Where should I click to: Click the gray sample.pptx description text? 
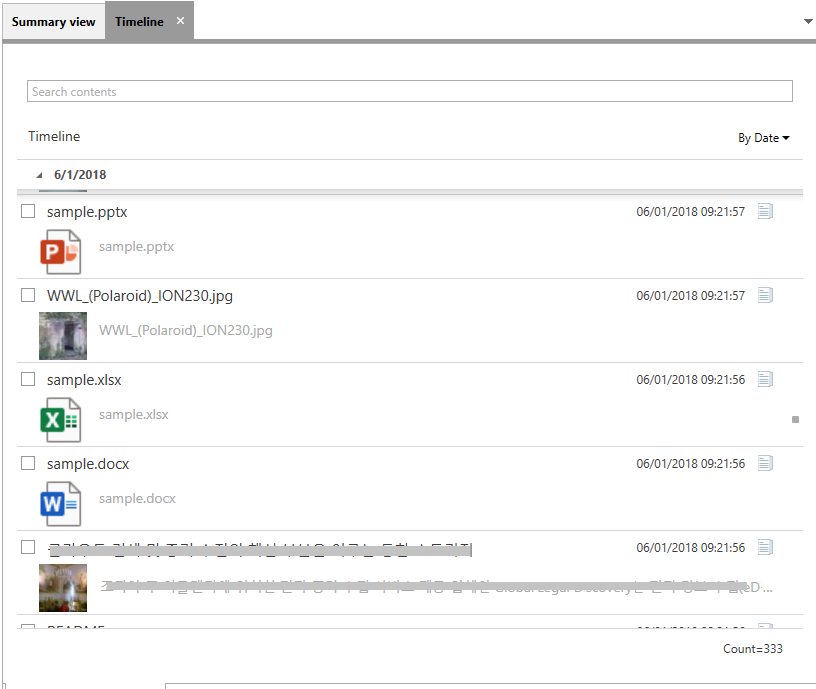136,246
